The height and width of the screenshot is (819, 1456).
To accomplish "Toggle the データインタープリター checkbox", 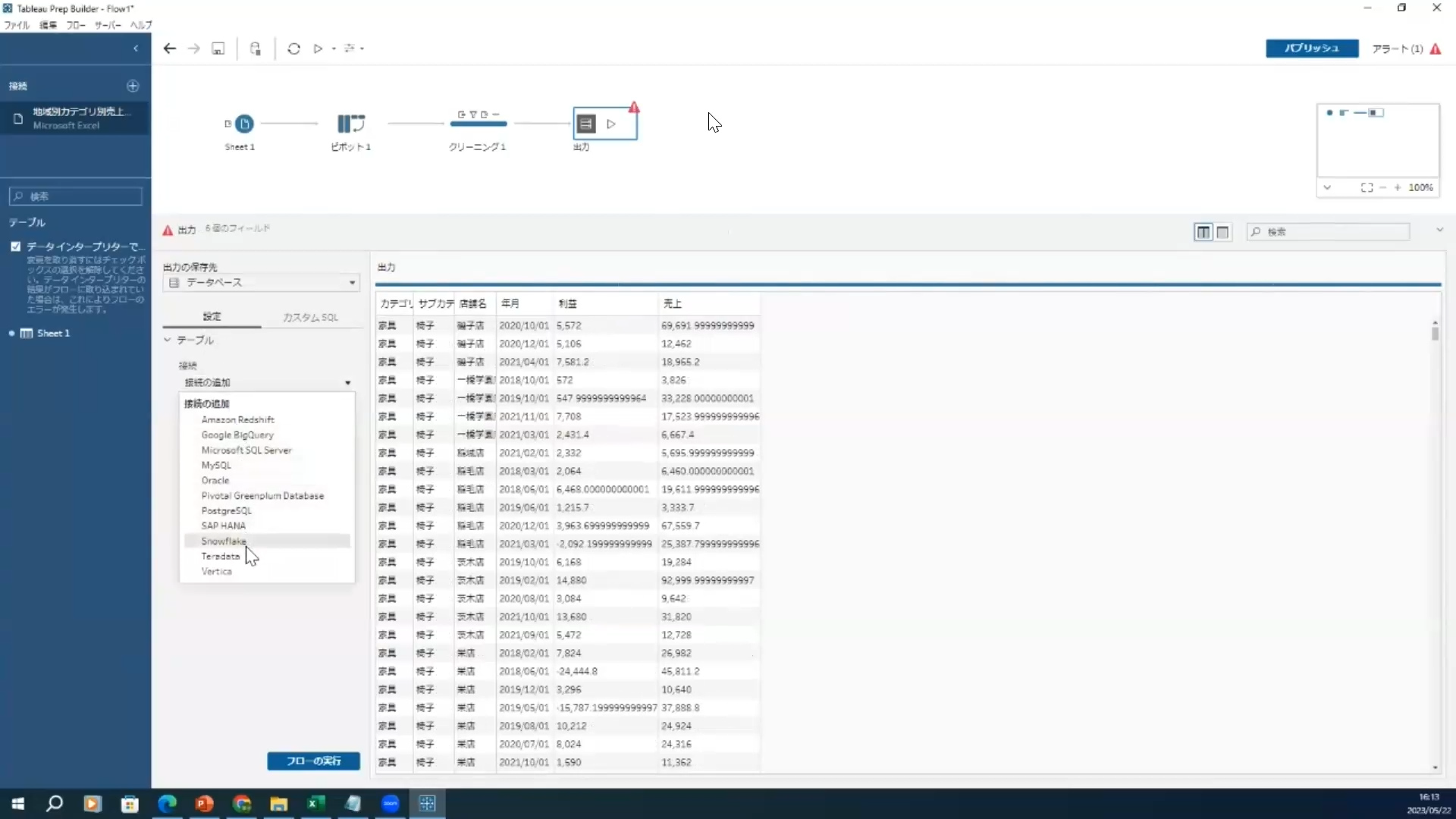I will (15, 246).
